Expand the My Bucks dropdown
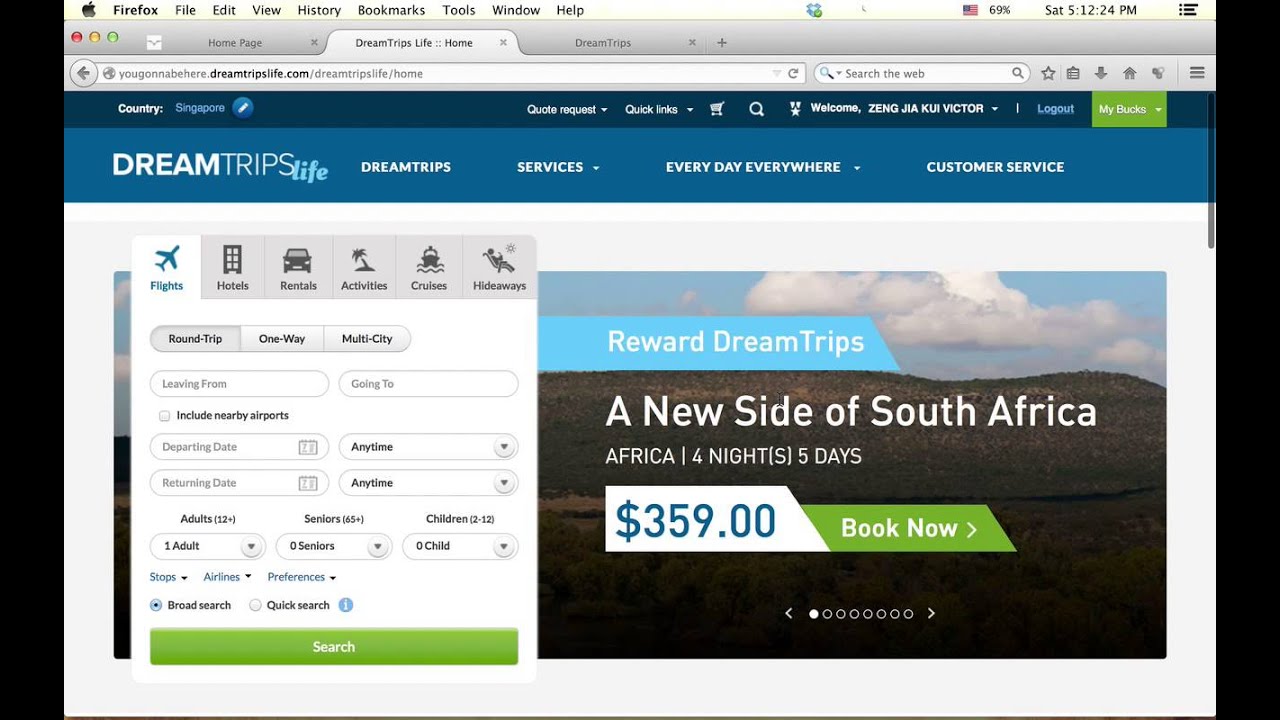This screenshot has height=720, width=1280. coord(1129,109)
